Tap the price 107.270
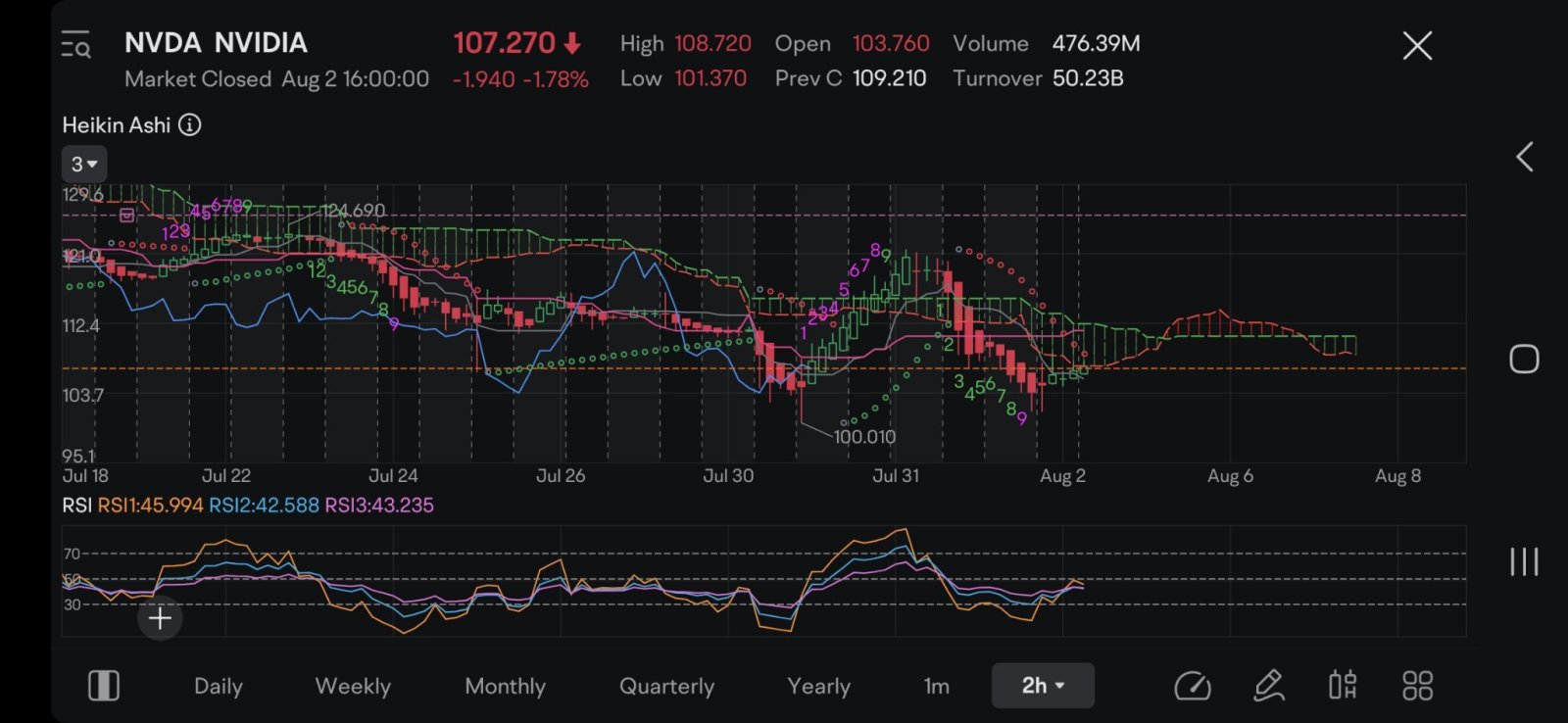 504,43
